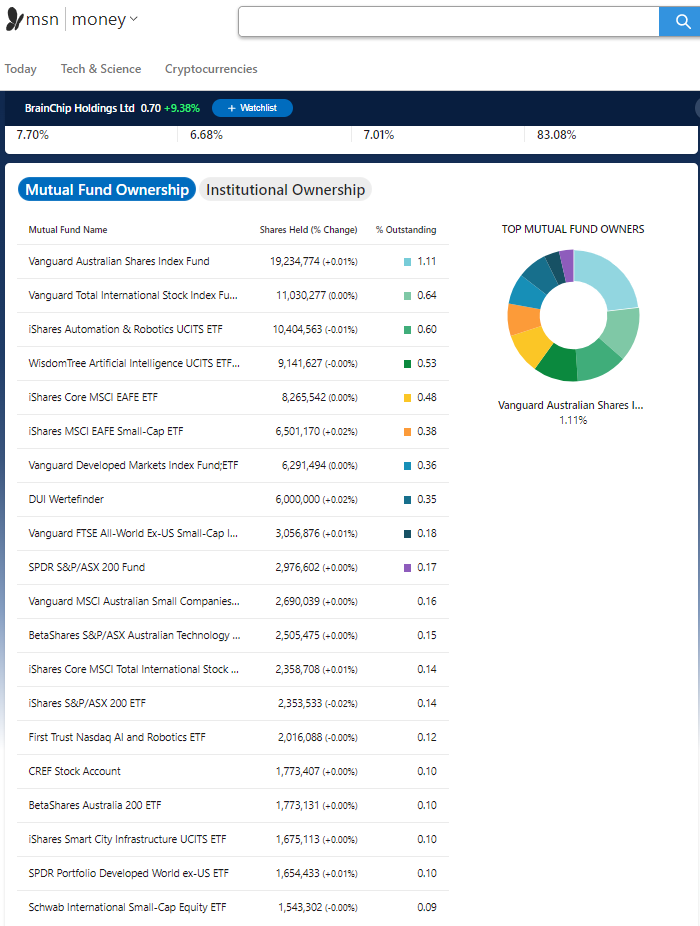The image size is (700, 926).
Task: Select iShares Smart City Infrastructure UCITS ETF
Action: coord(233,839)
